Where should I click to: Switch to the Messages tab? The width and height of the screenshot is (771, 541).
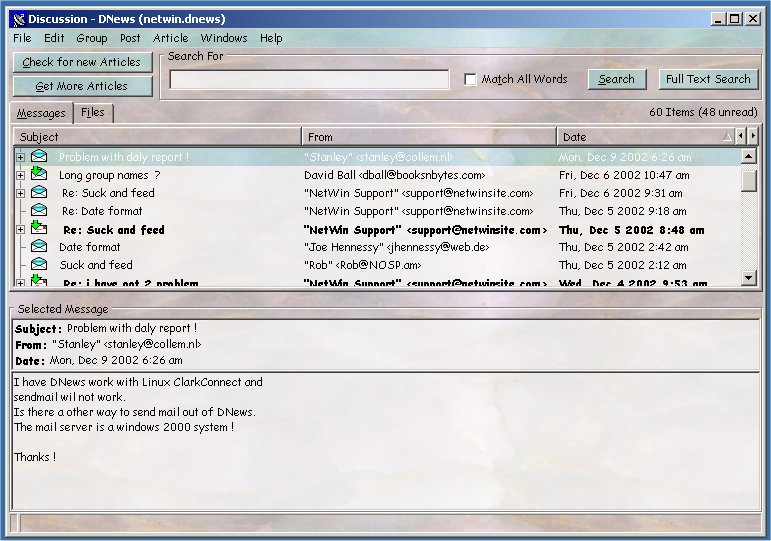click(x=41, y=113)
